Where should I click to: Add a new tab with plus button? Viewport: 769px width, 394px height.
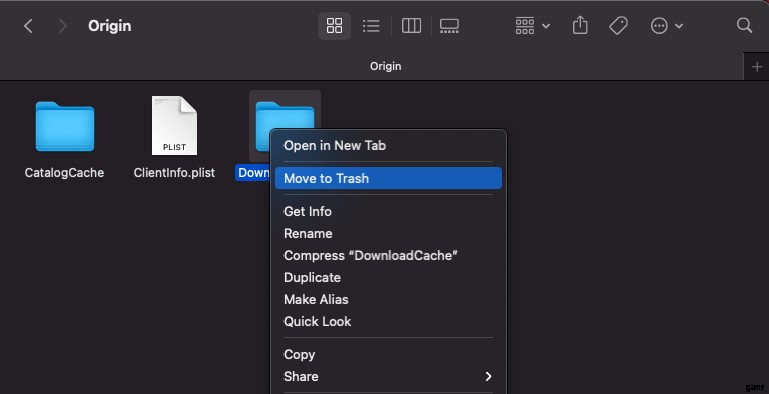point(757,67)
